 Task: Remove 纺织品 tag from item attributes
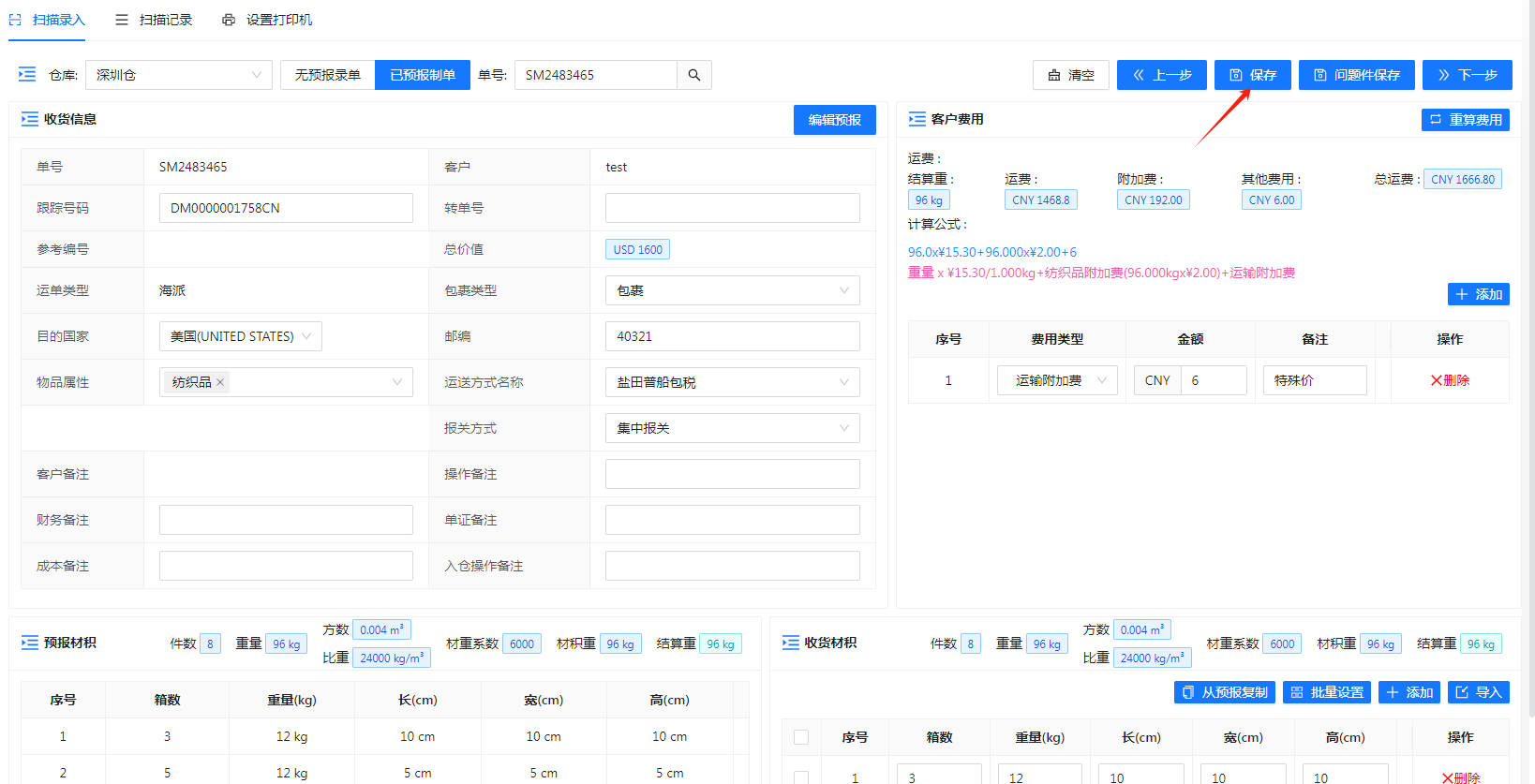pyautogui.click(x=220, y=382)
